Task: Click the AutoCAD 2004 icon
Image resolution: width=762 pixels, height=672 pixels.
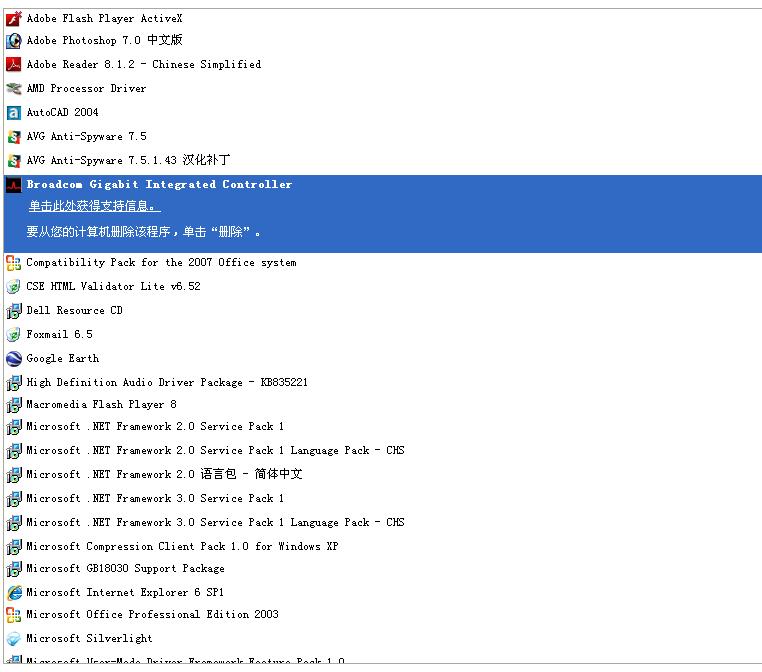Action: [14, 113]
